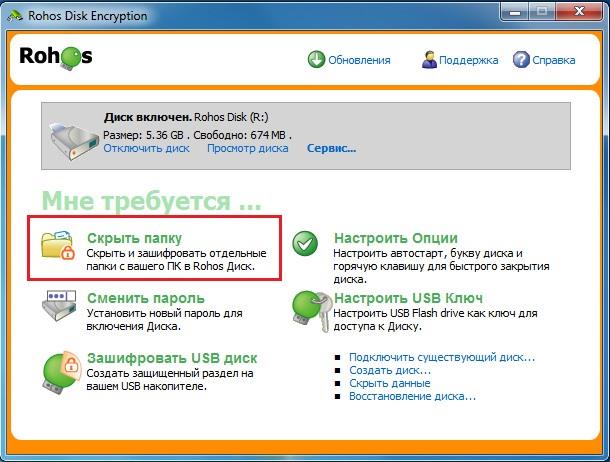
Task: Click the Support person icon
Action: click(430, 60)
